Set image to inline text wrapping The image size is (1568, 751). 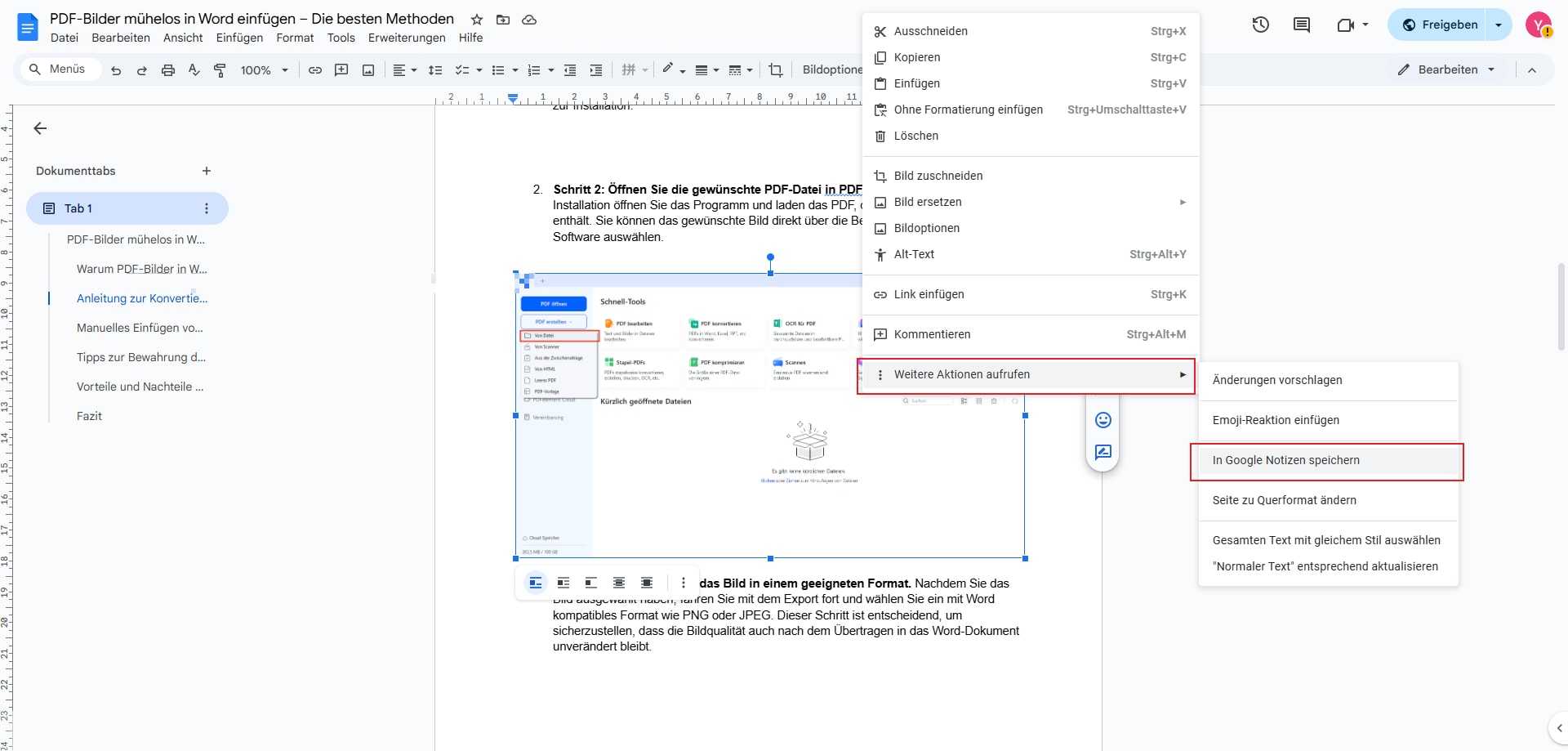536,583
